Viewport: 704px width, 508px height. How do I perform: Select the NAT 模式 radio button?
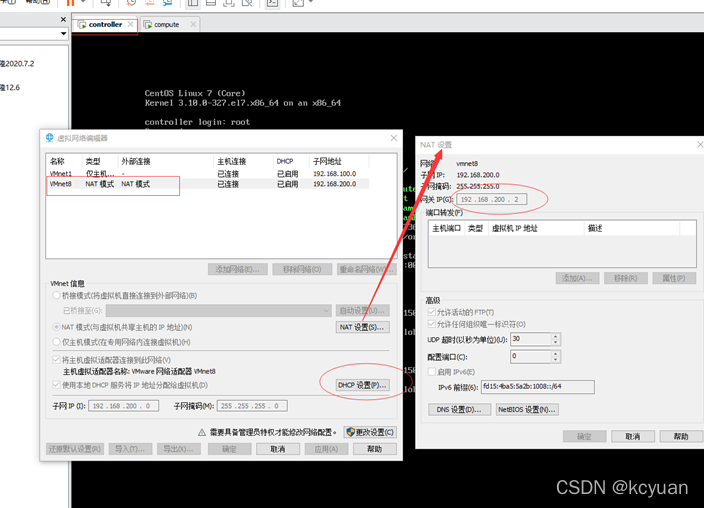pos(57,327)
